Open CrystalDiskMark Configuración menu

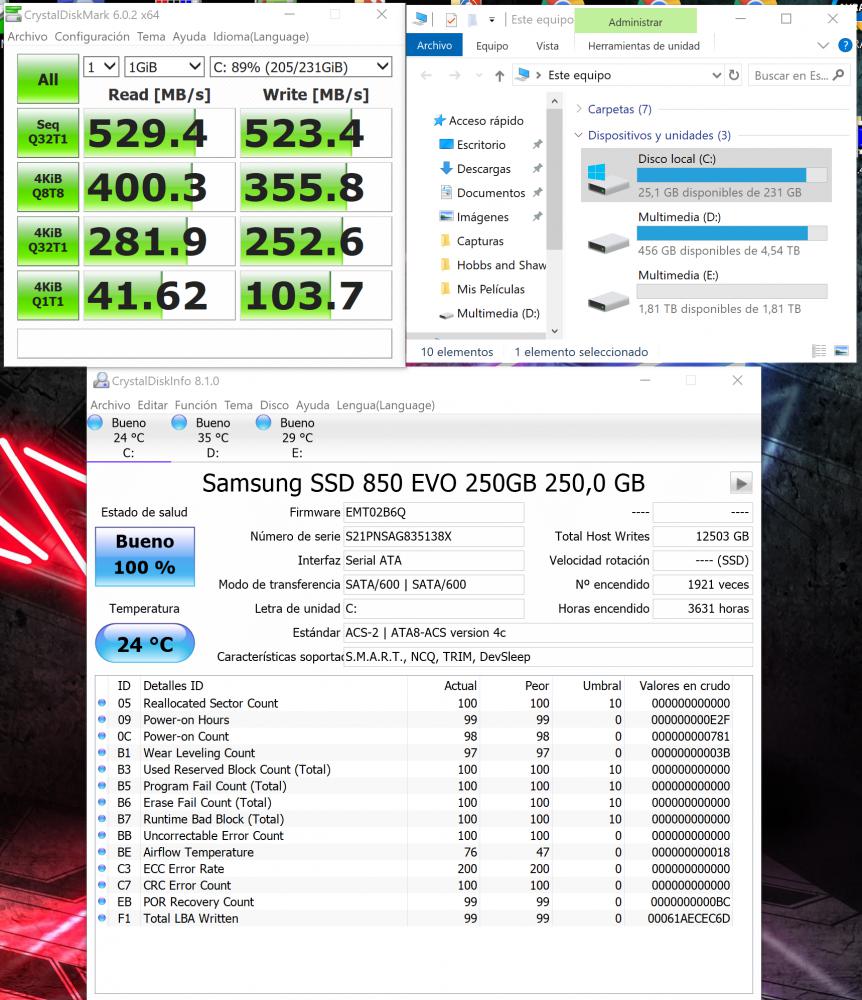(92, 36)
